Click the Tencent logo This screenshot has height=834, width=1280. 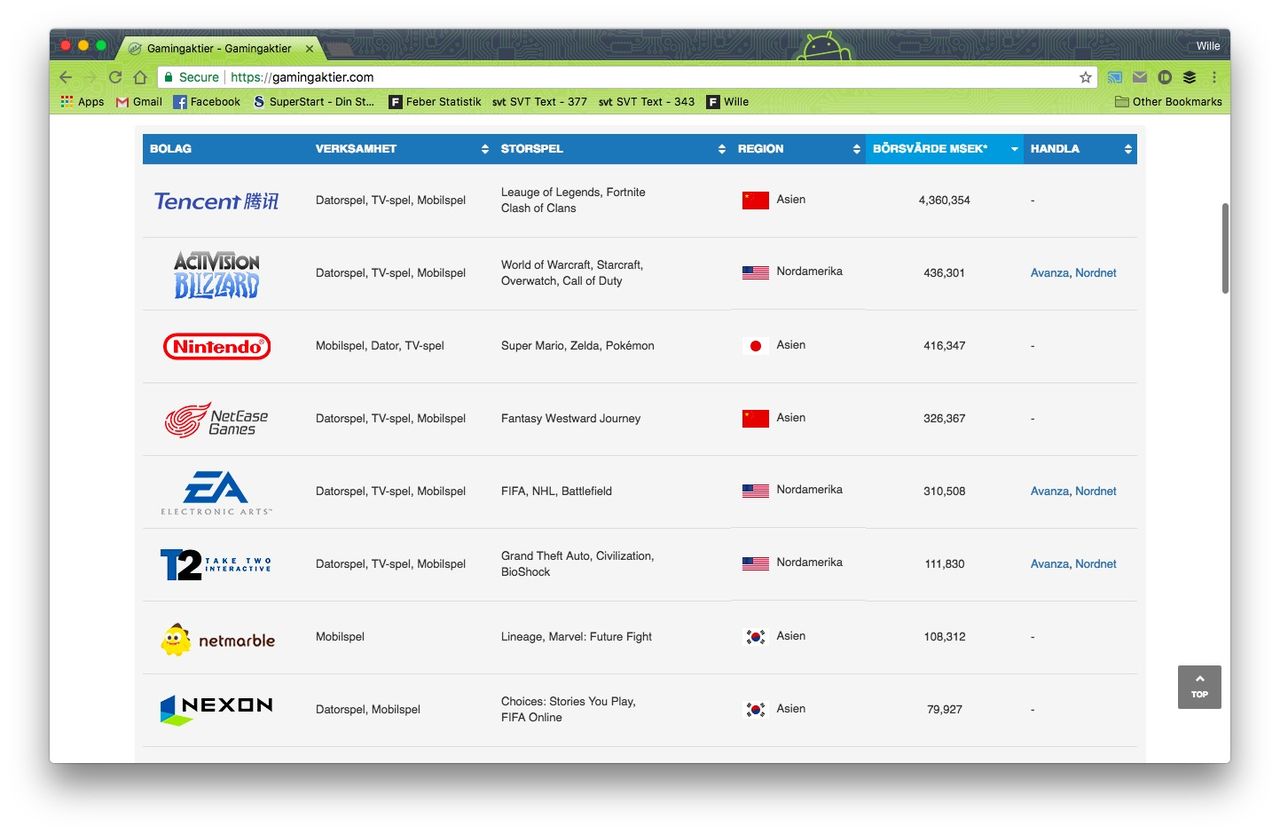(216, 201)
